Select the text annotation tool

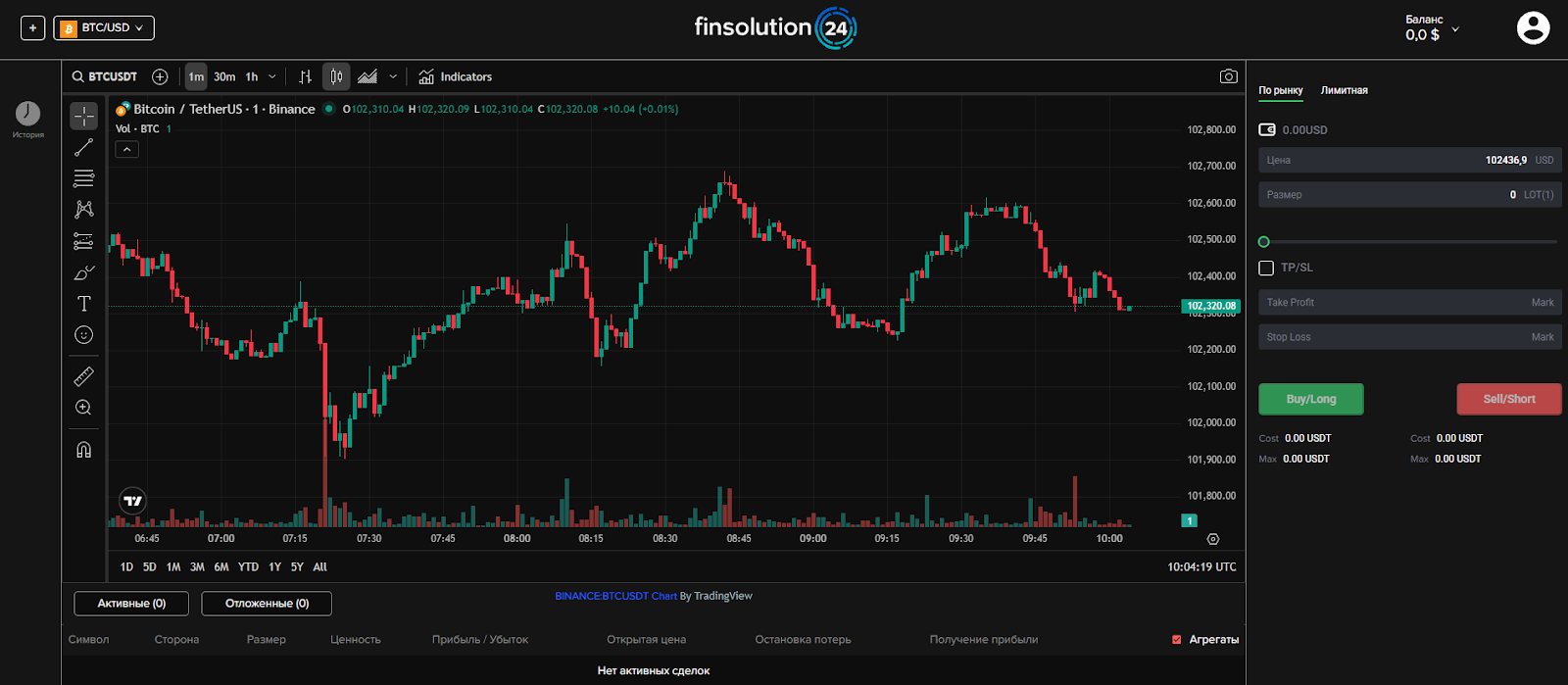[84, 304]
